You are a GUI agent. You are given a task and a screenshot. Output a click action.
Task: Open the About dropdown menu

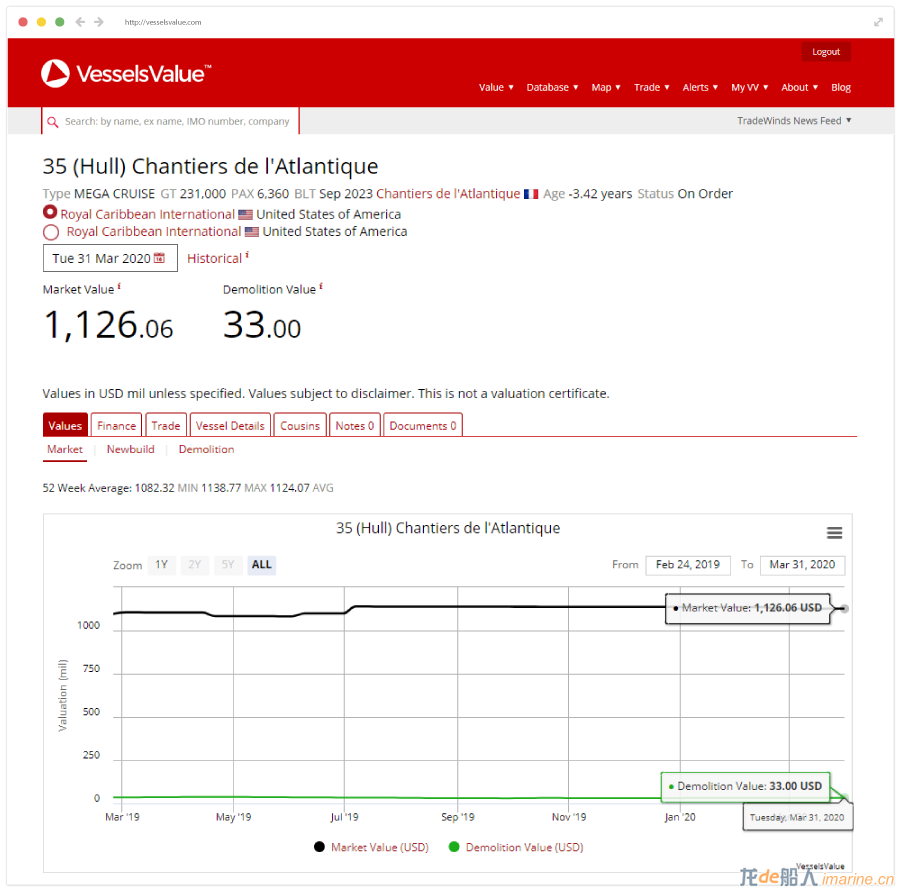click(x=800, y=87)
